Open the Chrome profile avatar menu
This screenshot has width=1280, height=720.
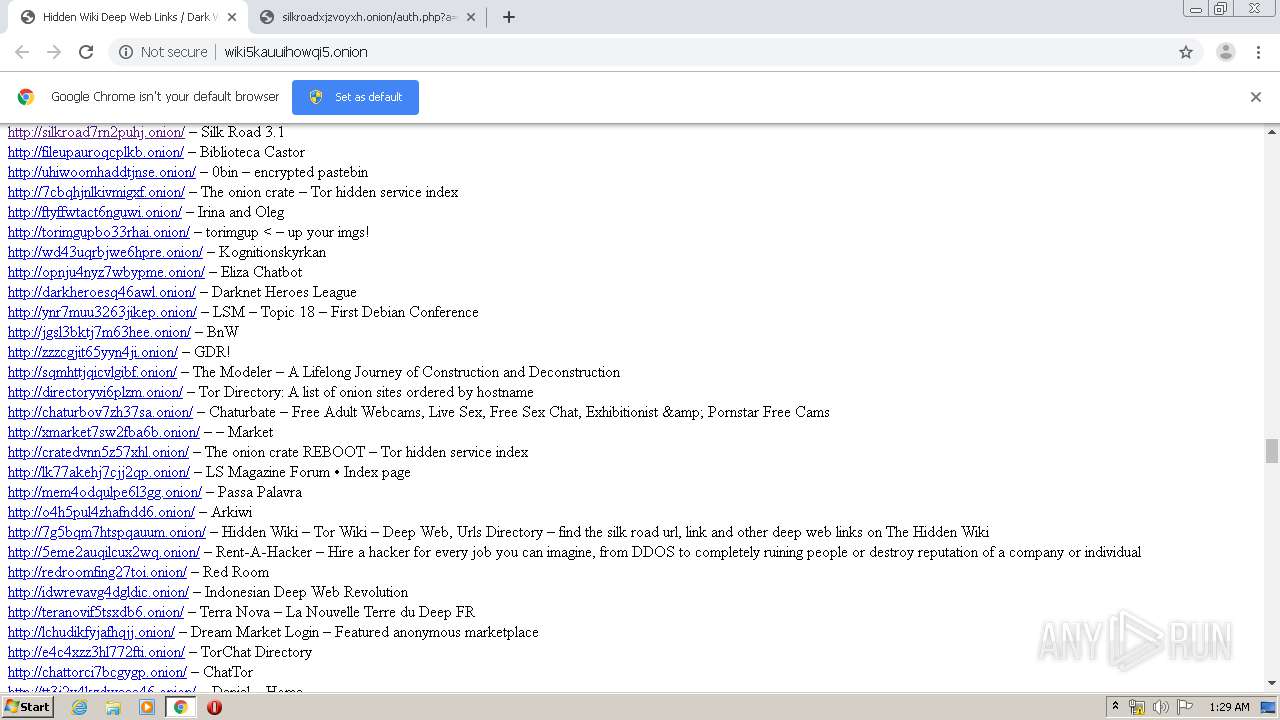[x=1225, y=52]
